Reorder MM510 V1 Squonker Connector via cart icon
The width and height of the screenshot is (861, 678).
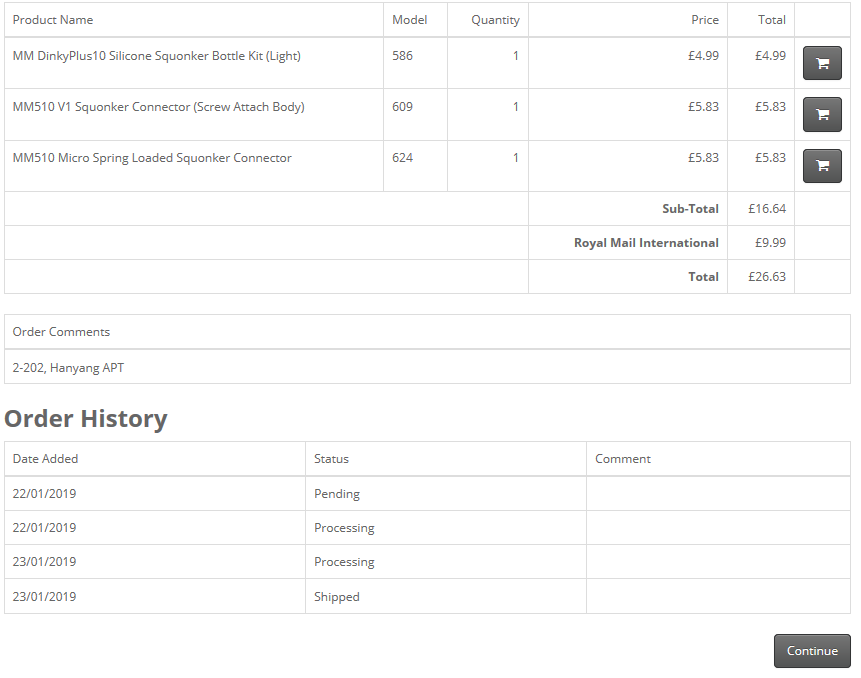[822, 114]
